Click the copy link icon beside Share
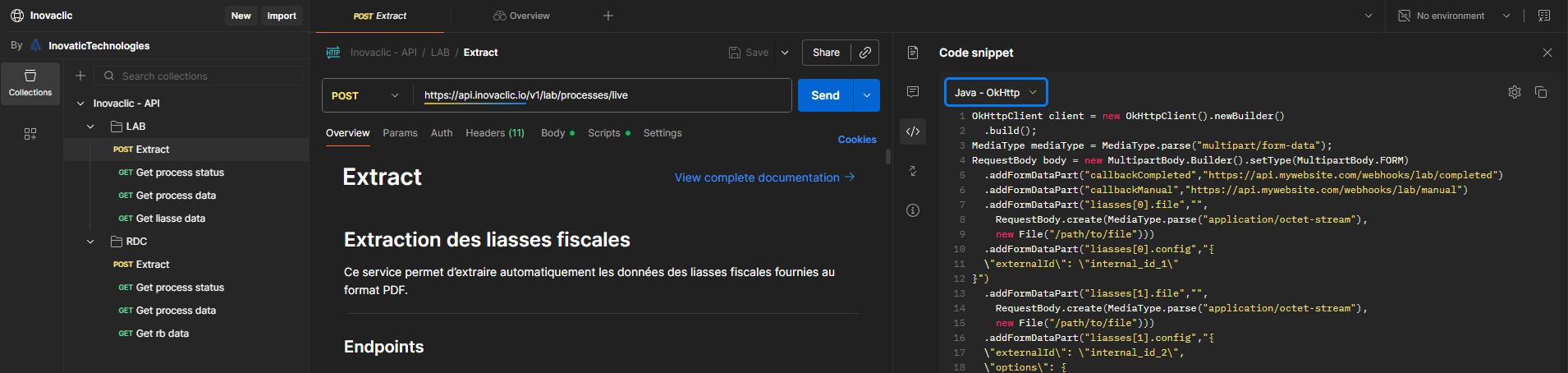1568x373 pixels. click(x=865, y=53)
